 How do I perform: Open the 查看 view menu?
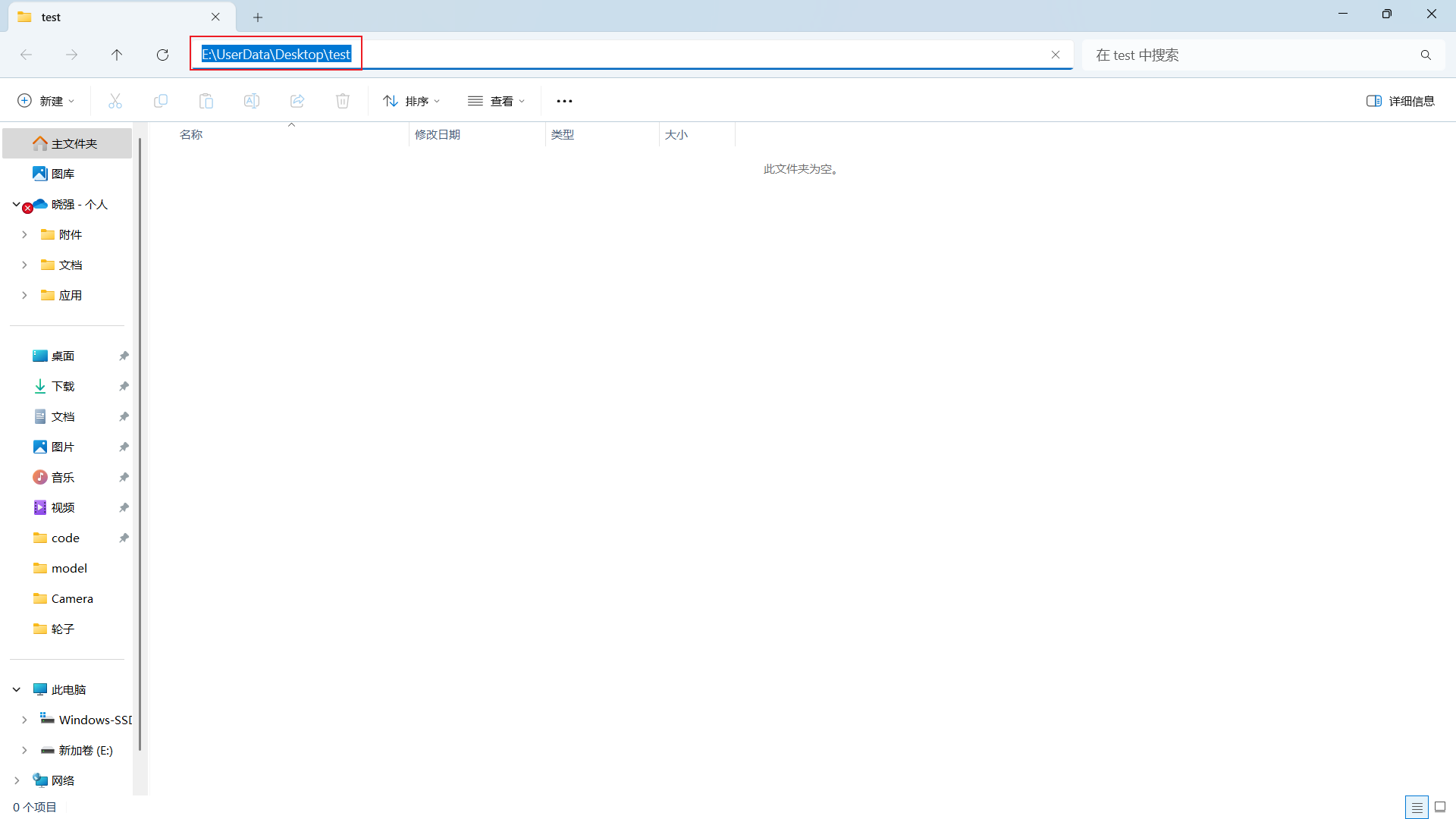pos(496,101)
